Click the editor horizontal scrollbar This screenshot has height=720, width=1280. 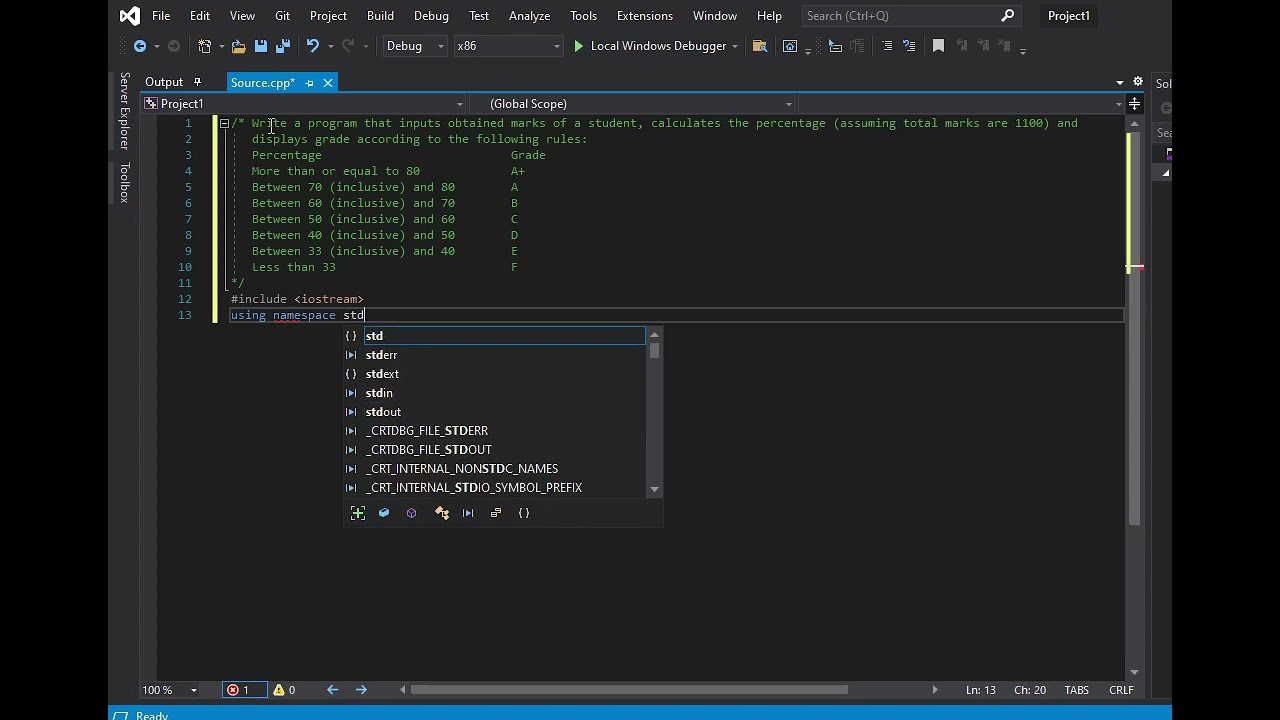[x=629, y=689]
